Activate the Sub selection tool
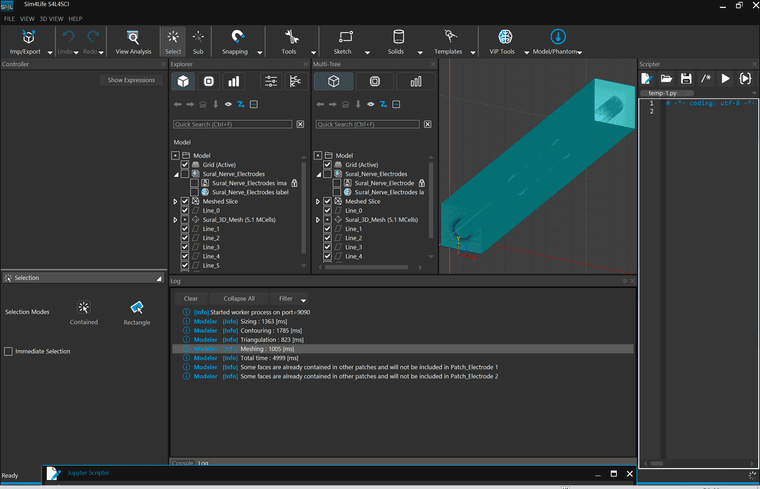The width and height of the screenshot is (760, 489). pyautogui.click(x=198, y=42)
